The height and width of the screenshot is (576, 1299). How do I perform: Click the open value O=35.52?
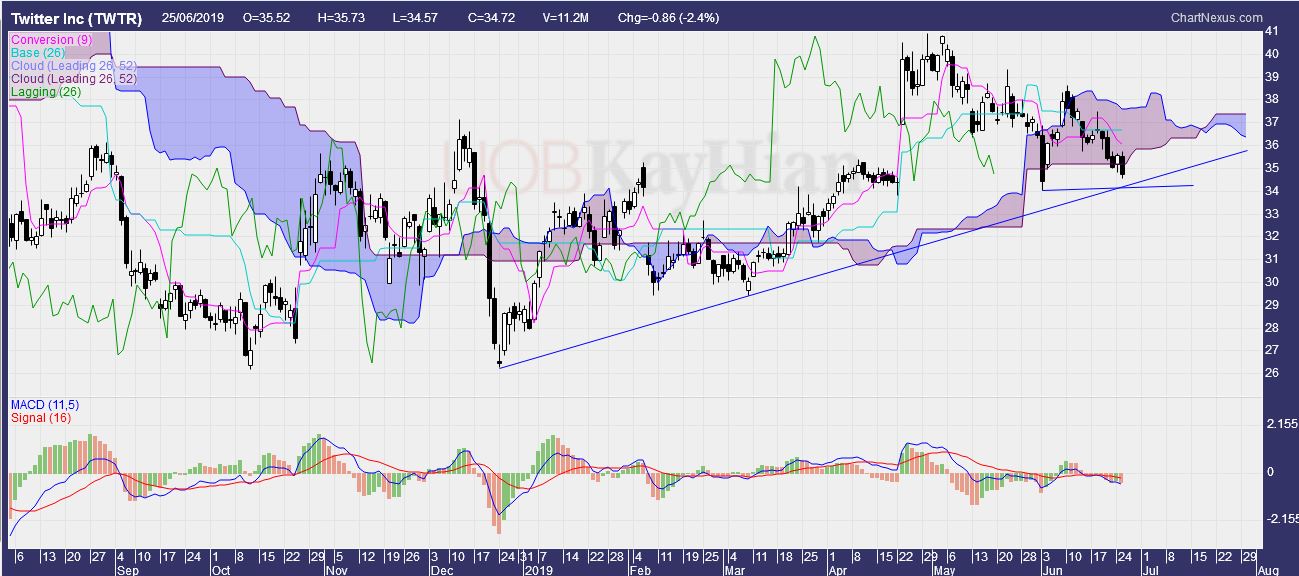point(266,19)
